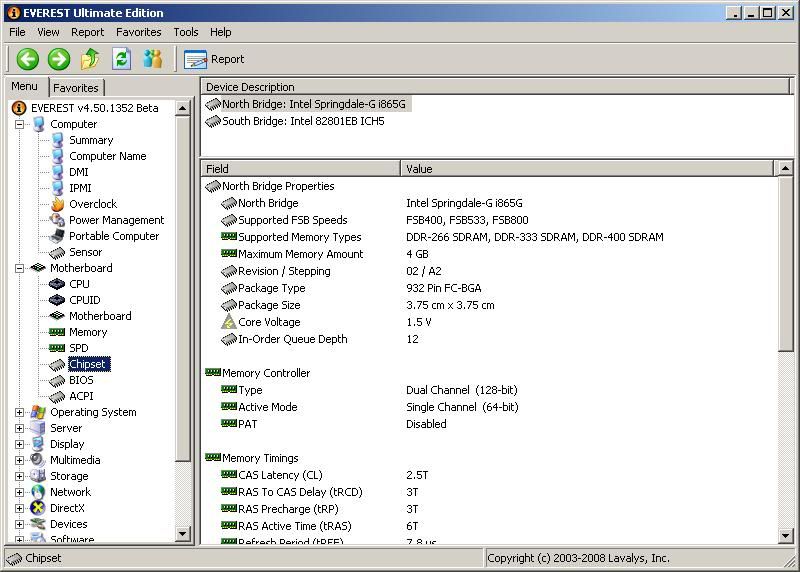Click the CPUID chip icon
Screen dimensions: 800x572
pos(57,300)
